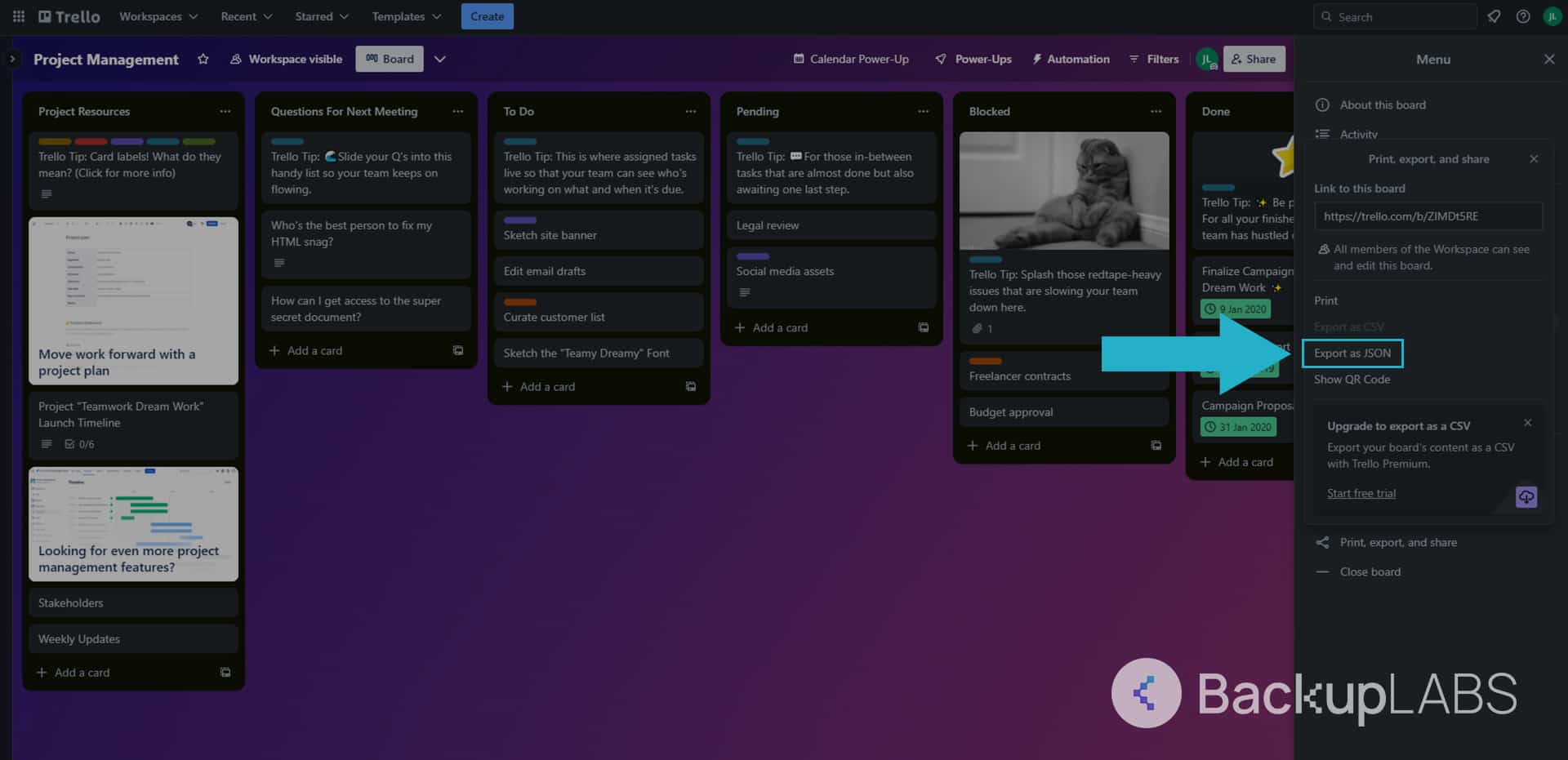This screenshot has height=760, width=1568.
Task: Create from template in Project Resources list
Action: [x=225, y=673]
